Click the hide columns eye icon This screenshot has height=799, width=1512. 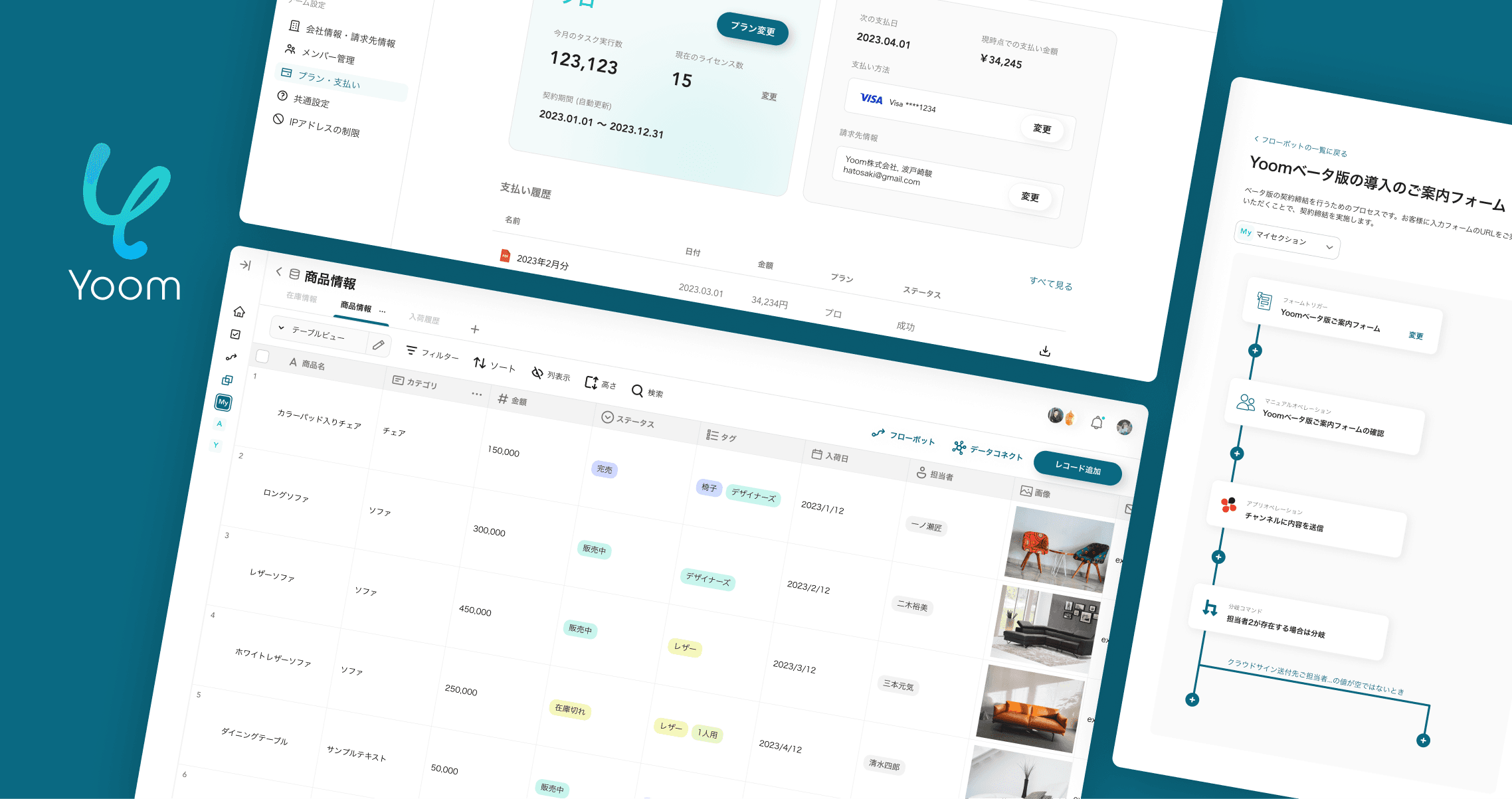pos(537,373)
